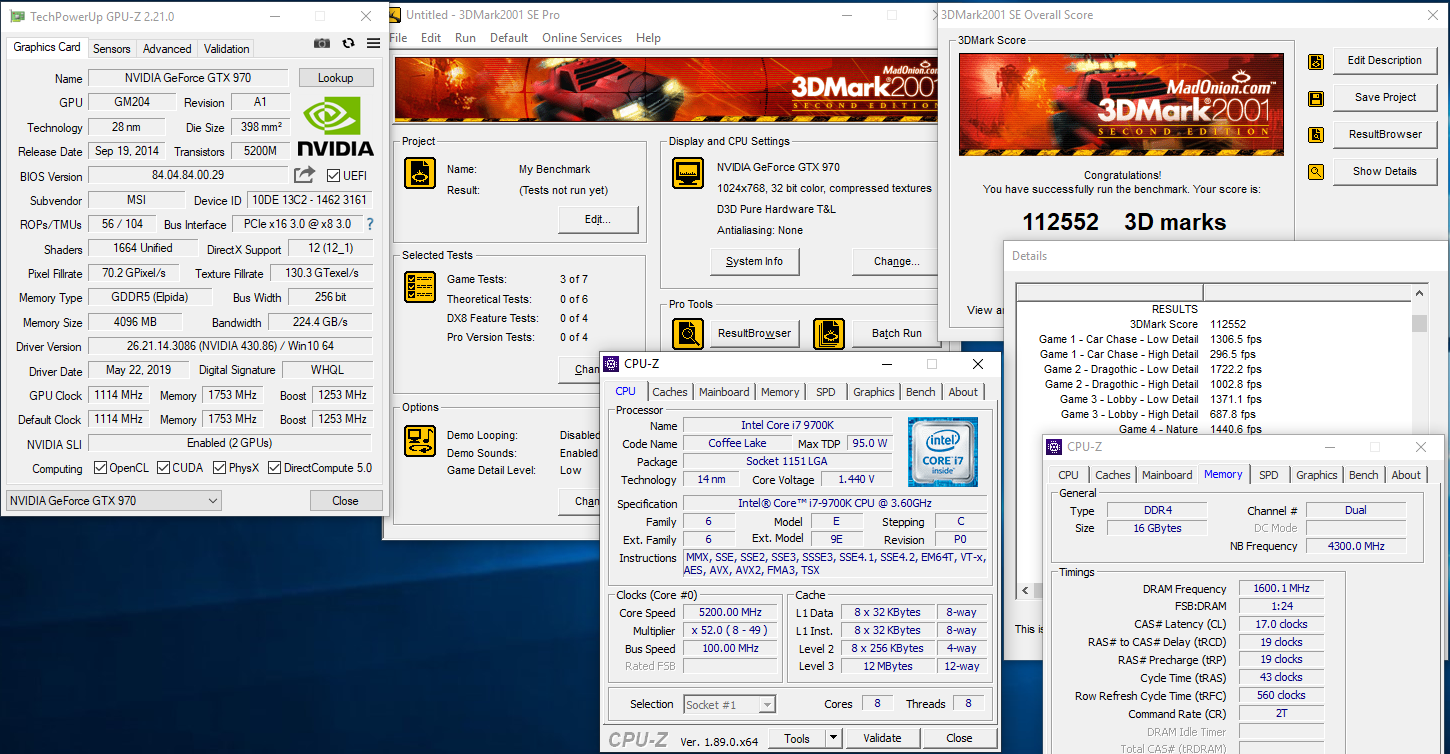This screenshot has height=754, width=1450.
Task: Toggle the UEFI checkbox
Action: point(334,176)
